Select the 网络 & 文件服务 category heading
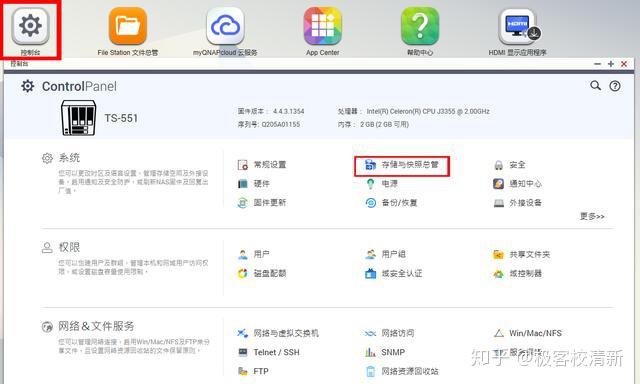The image size is (640, 384). tap(96, 326)
